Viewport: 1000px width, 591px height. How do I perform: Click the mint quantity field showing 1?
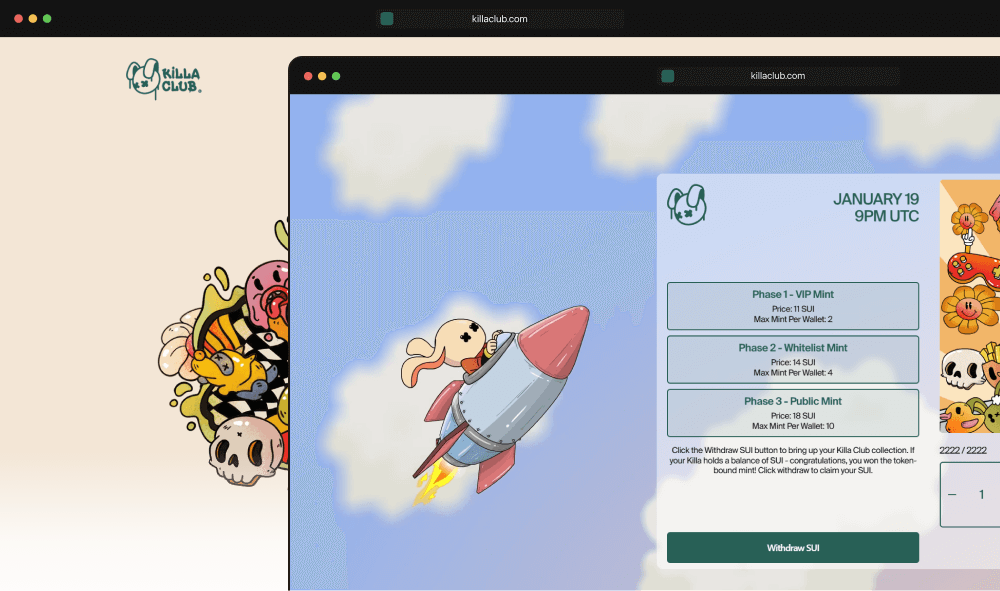(982, 494)
